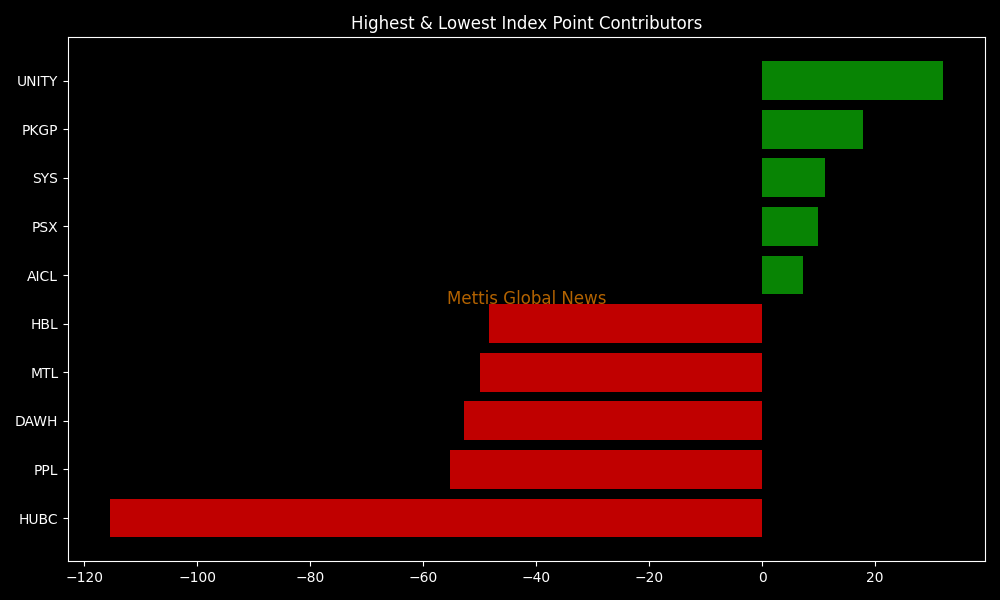Select the MTL axis label

(x=45, y=374)
